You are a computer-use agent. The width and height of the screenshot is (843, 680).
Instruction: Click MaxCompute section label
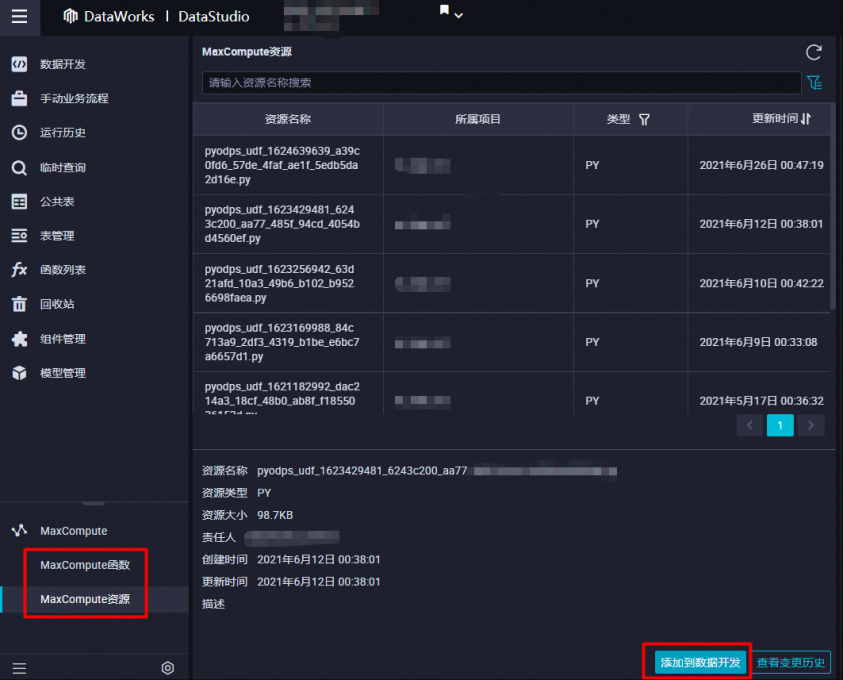point(74,531)
